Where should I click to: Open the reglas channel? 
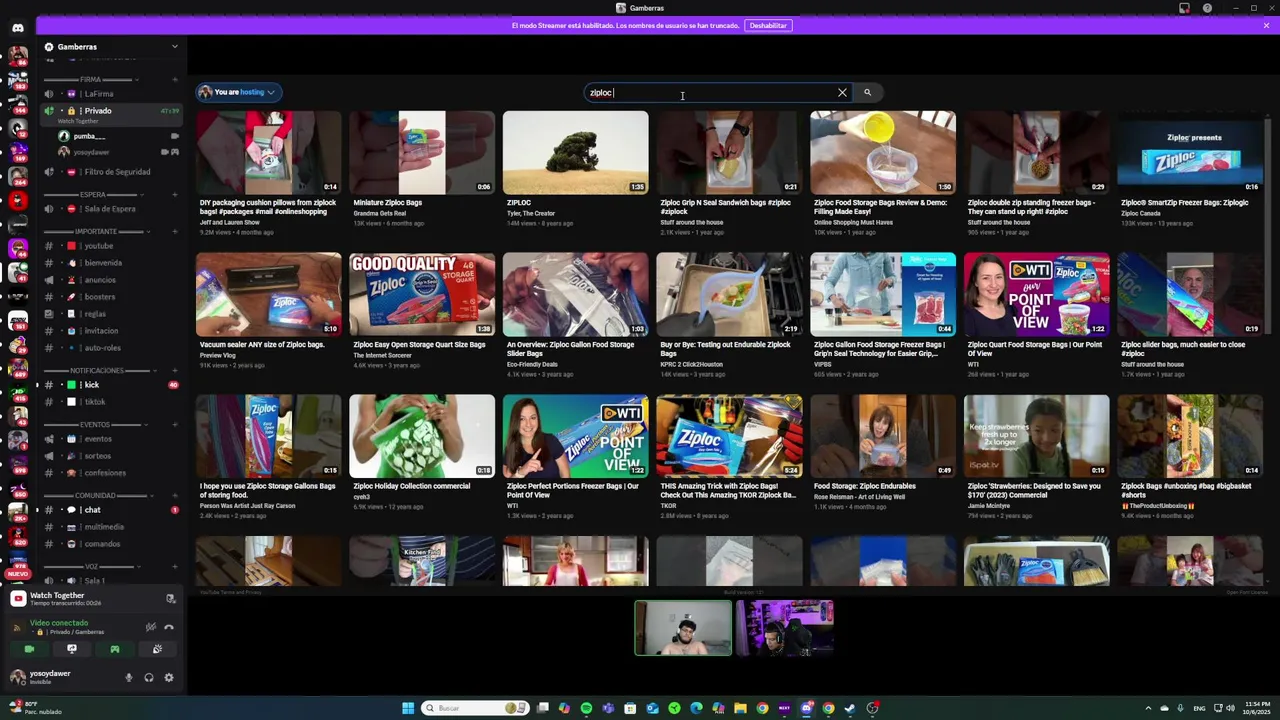(x=110, y=314)
